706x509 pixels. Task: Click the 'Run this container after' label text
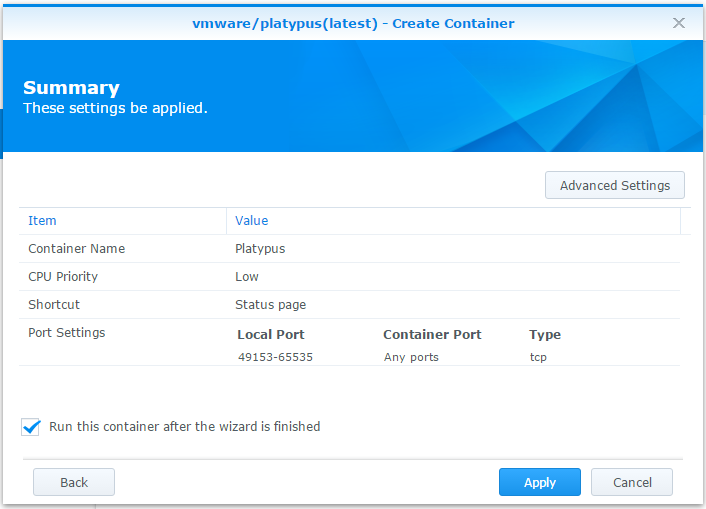(x=184, y=427)
